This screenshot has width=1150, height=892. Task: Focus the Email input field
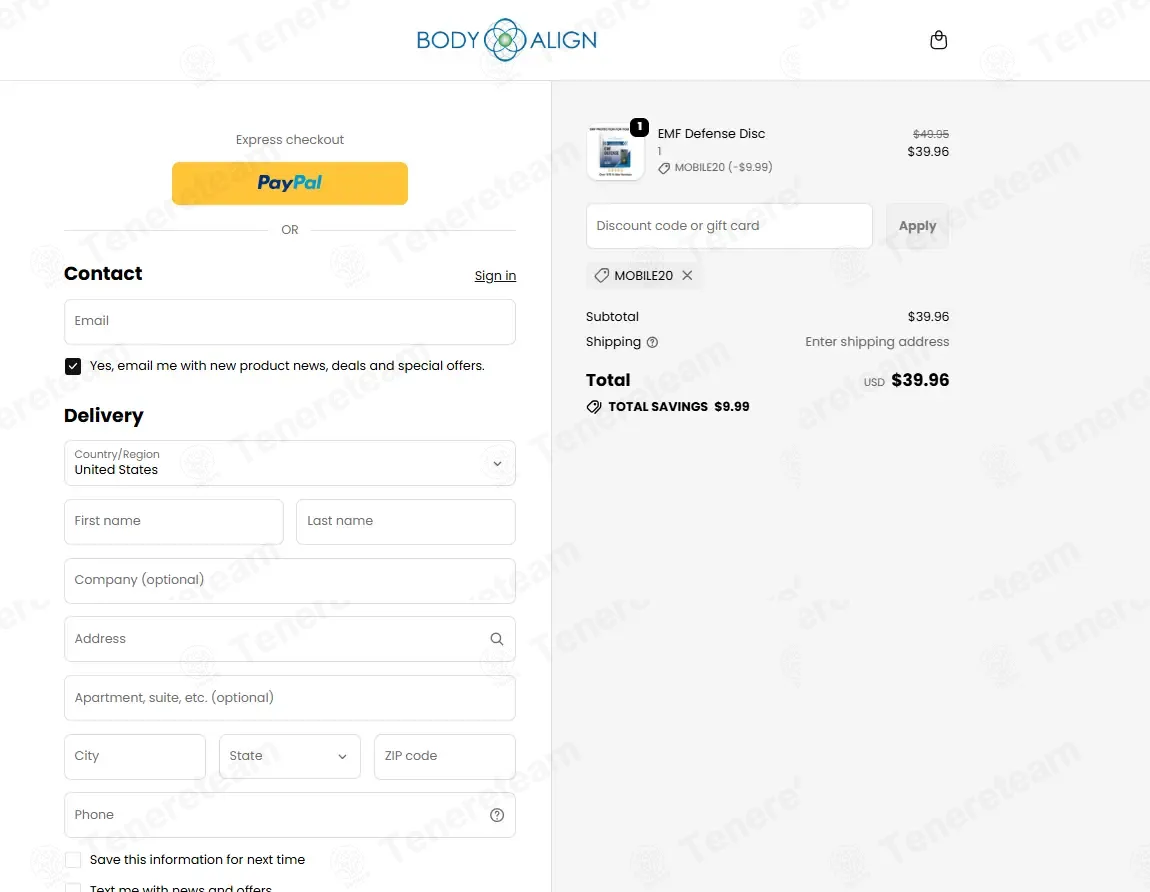coord(290,322)
